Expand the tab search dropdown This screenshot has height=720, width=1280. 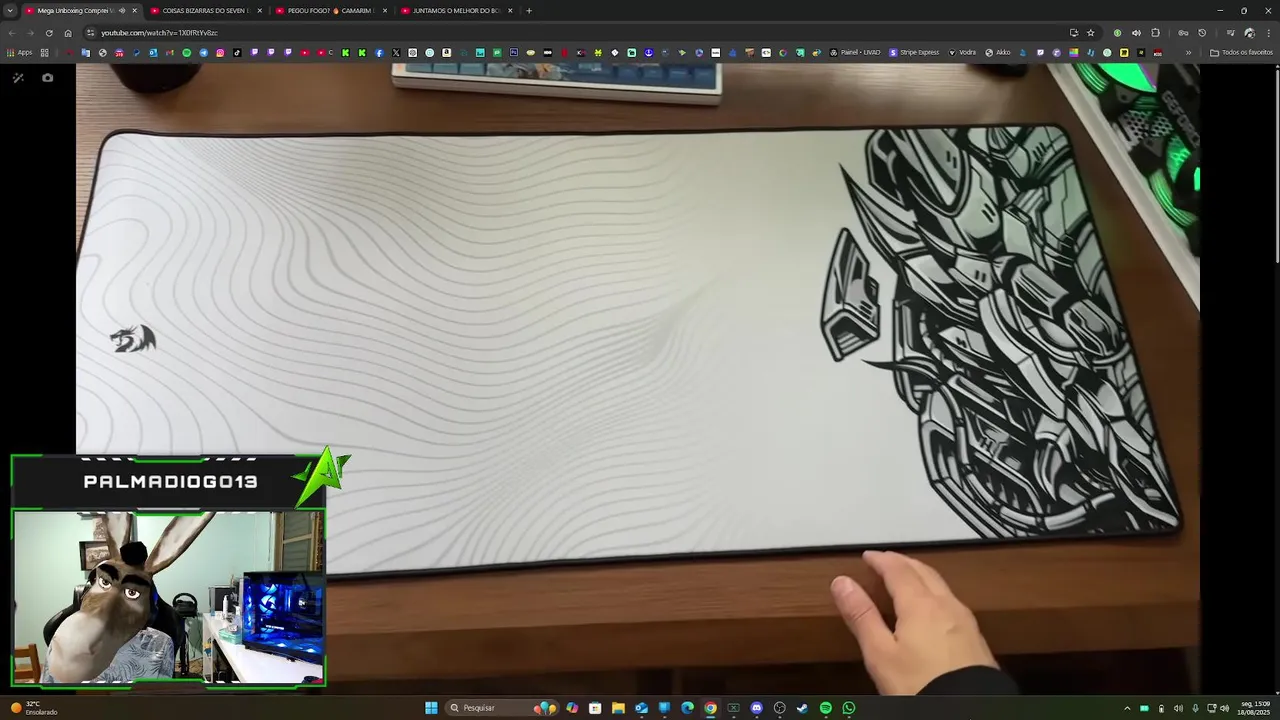click(8, 10)
